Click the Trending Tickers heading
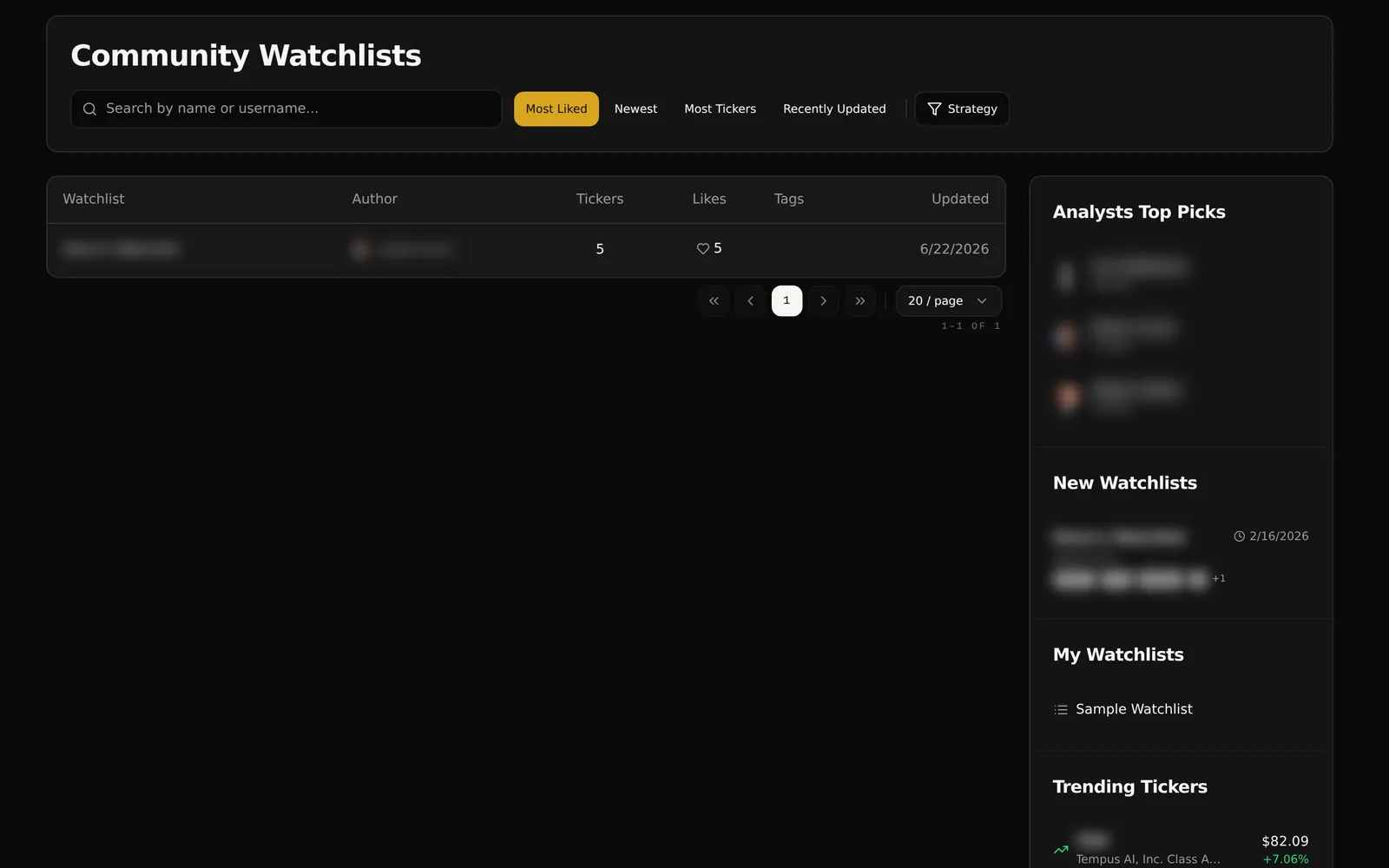This screenshot has width=1389, height=868. (1130, 787)
